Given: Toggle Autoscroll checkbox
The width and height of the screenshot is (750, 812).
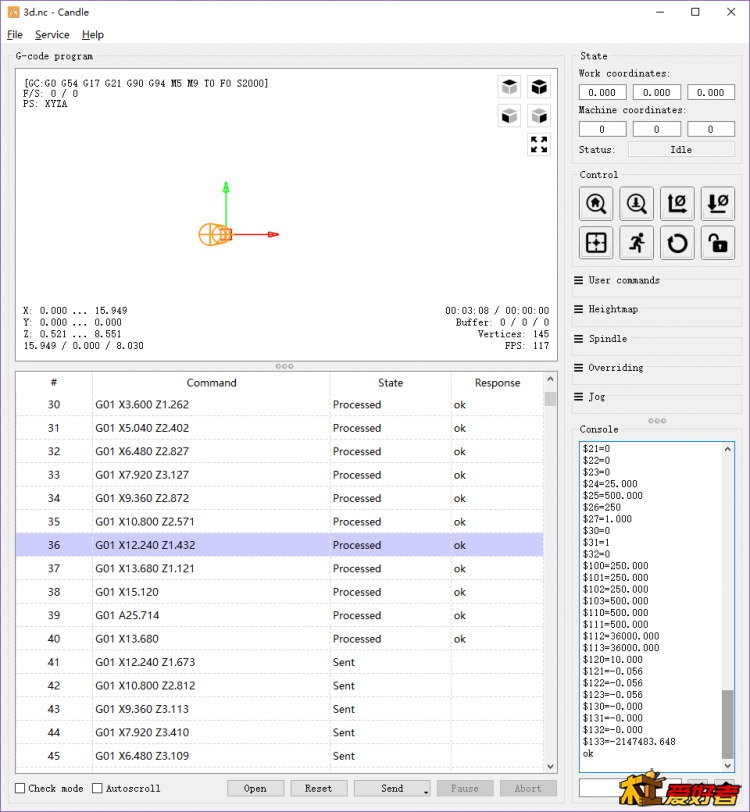Looking at the screenshot, I should coord(97,788).
